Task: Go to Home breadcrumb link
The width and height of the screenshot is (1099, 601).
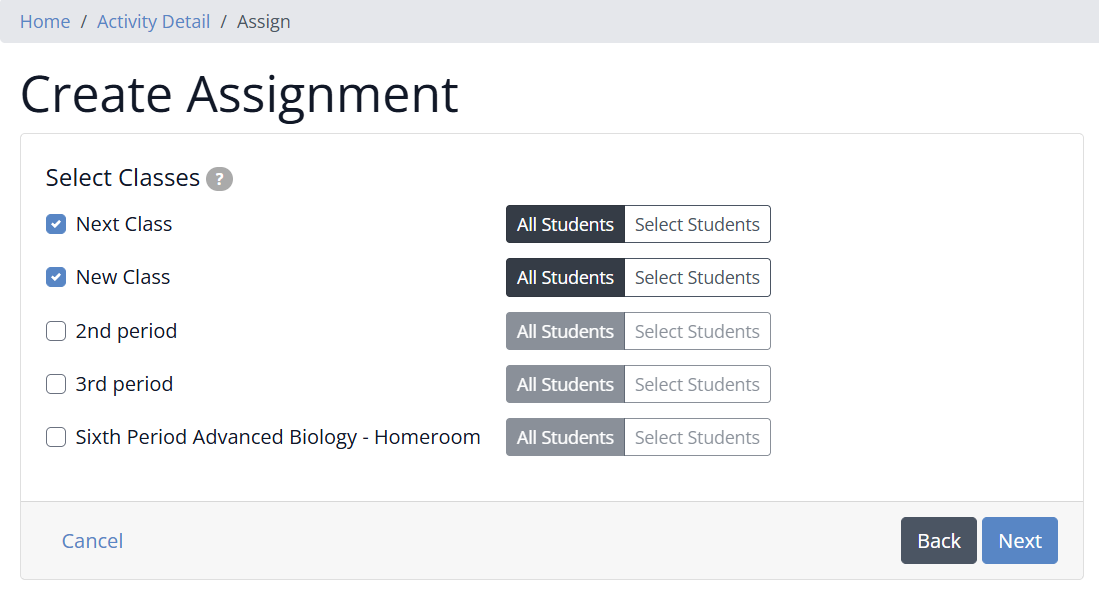Action: 45,22
